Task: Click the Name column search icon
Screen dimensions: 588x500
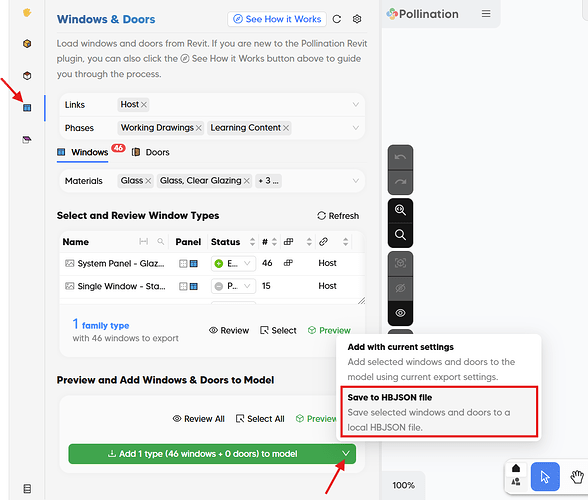Action: pyautogui.click(x=160, y=242)
